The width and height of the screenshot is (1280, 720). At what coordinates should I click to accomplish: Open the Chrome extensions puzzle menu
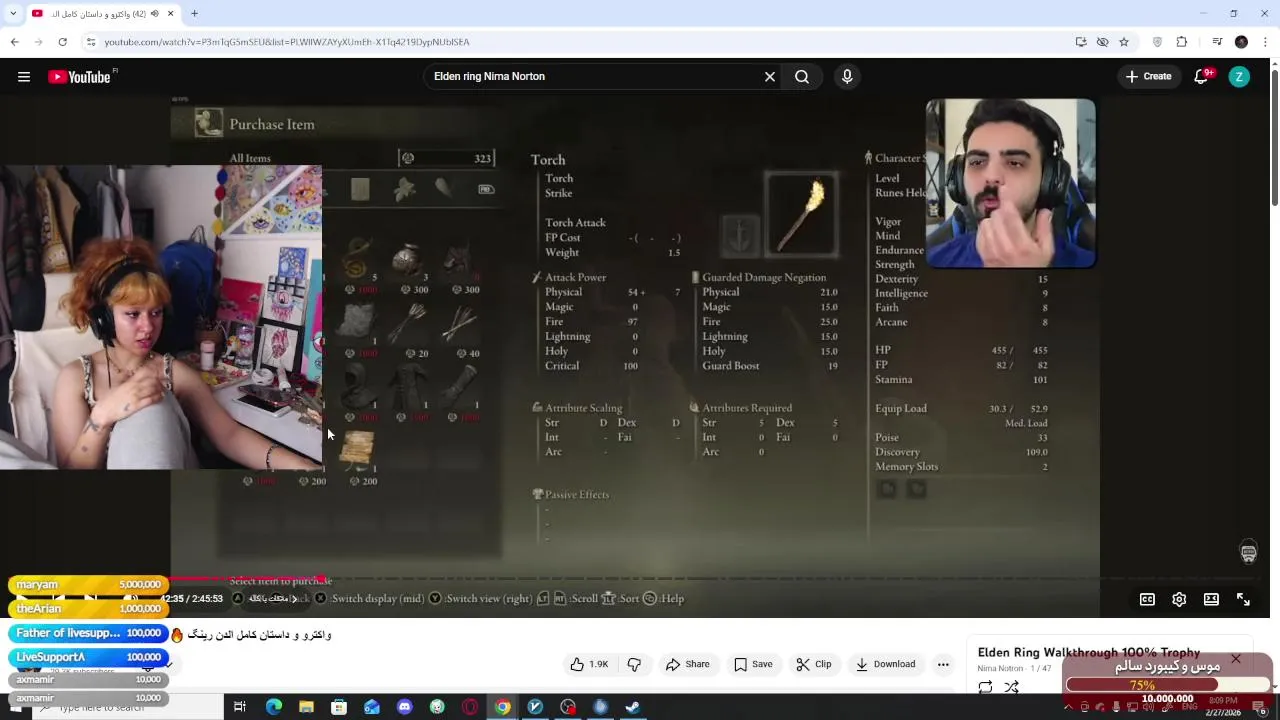click(1182, 42)
